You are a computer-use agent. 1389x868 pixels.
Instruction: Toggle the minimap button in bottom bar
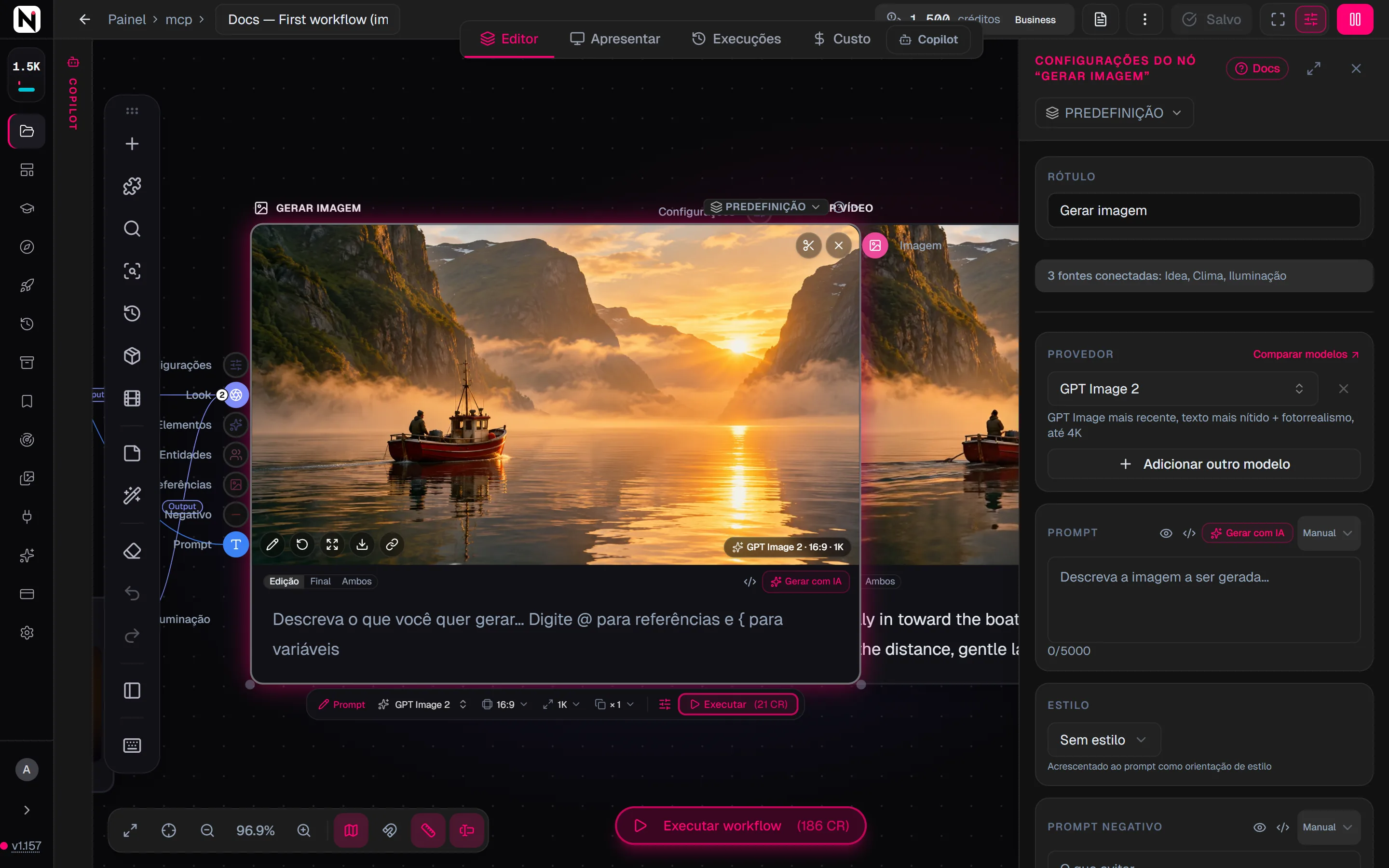(351, 830)
